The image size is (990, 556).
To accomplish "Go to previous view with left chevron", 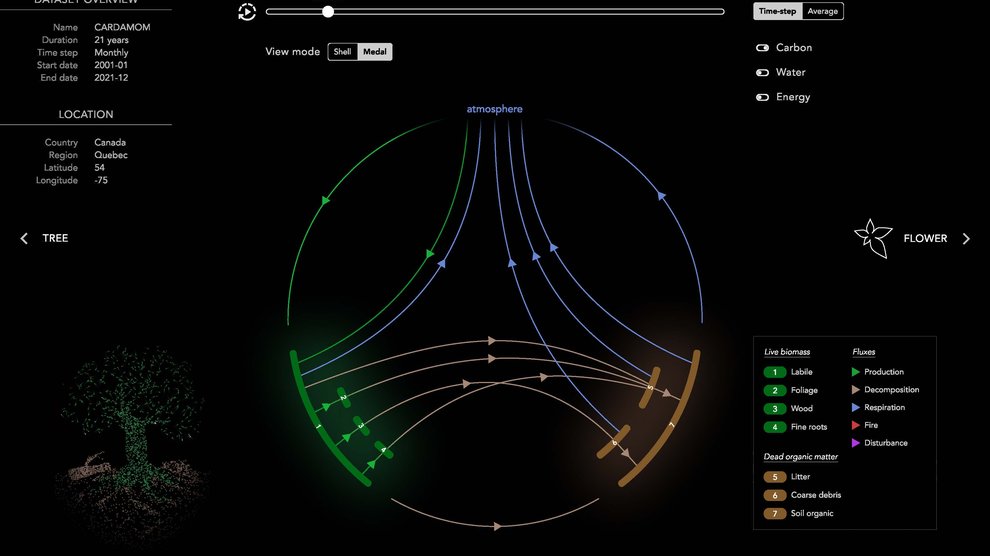I will tap(24, 238).
